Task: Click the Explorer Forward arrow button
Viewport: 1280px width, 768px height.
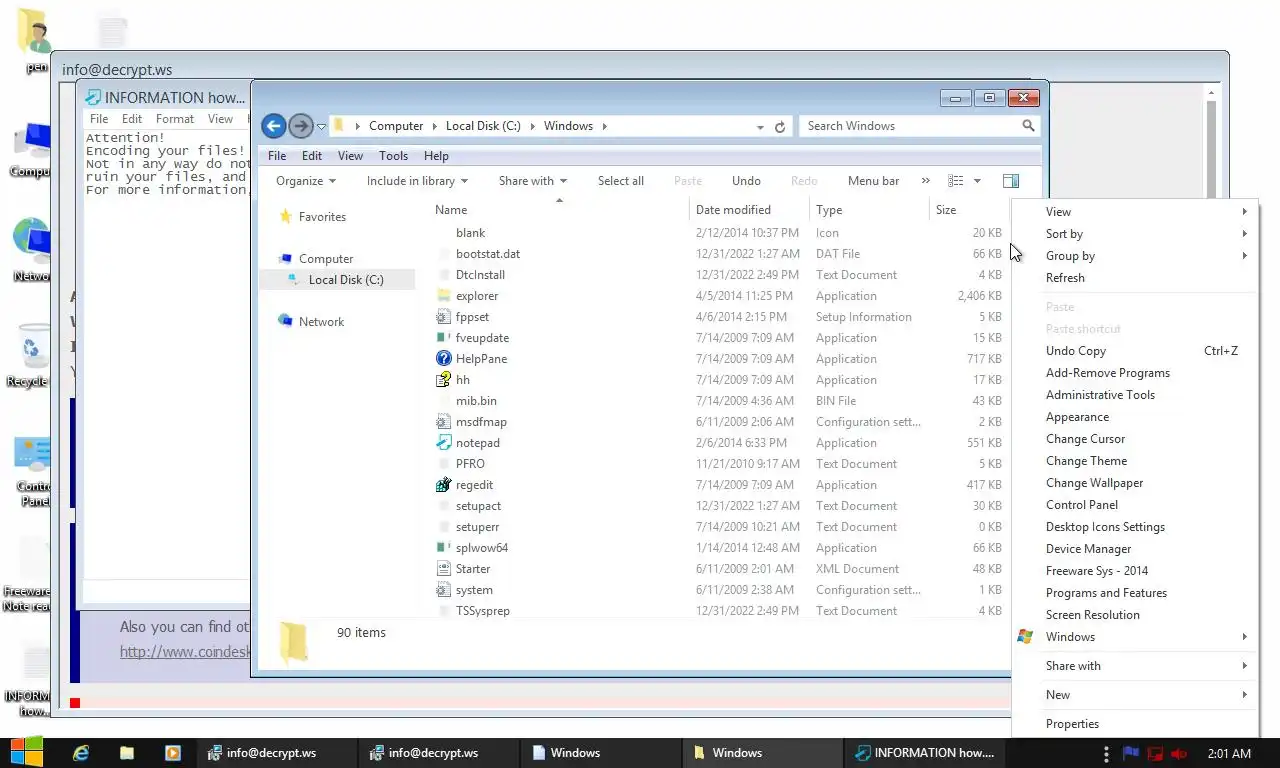Action: [300, 126]
